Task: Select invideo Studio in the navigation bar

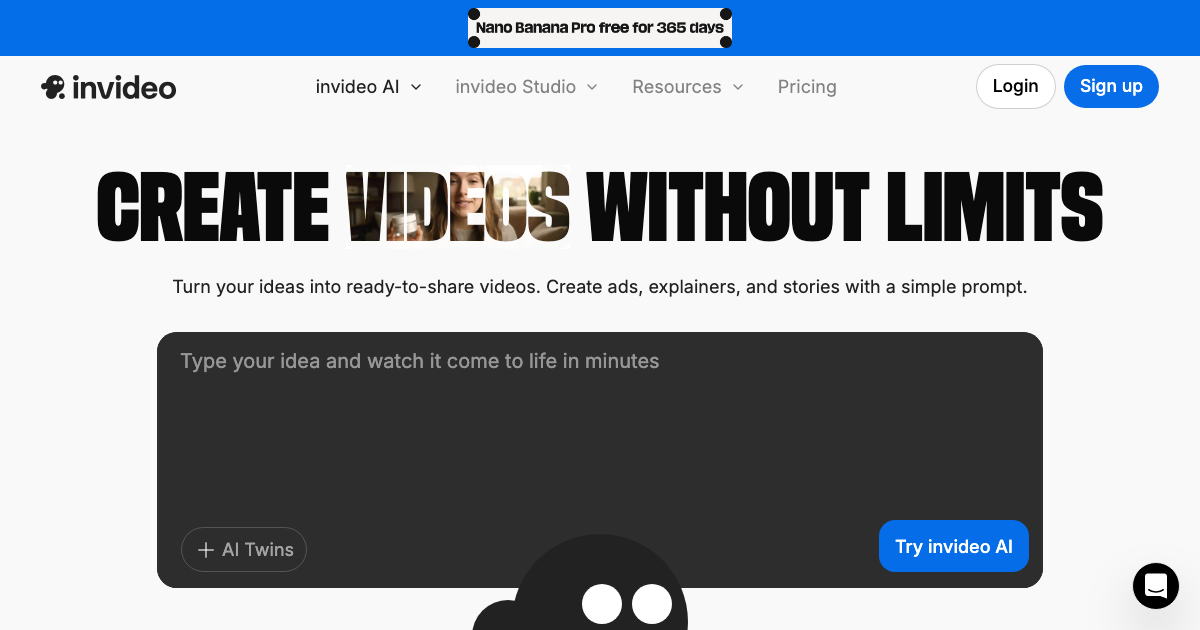Action: pos(515,87)
